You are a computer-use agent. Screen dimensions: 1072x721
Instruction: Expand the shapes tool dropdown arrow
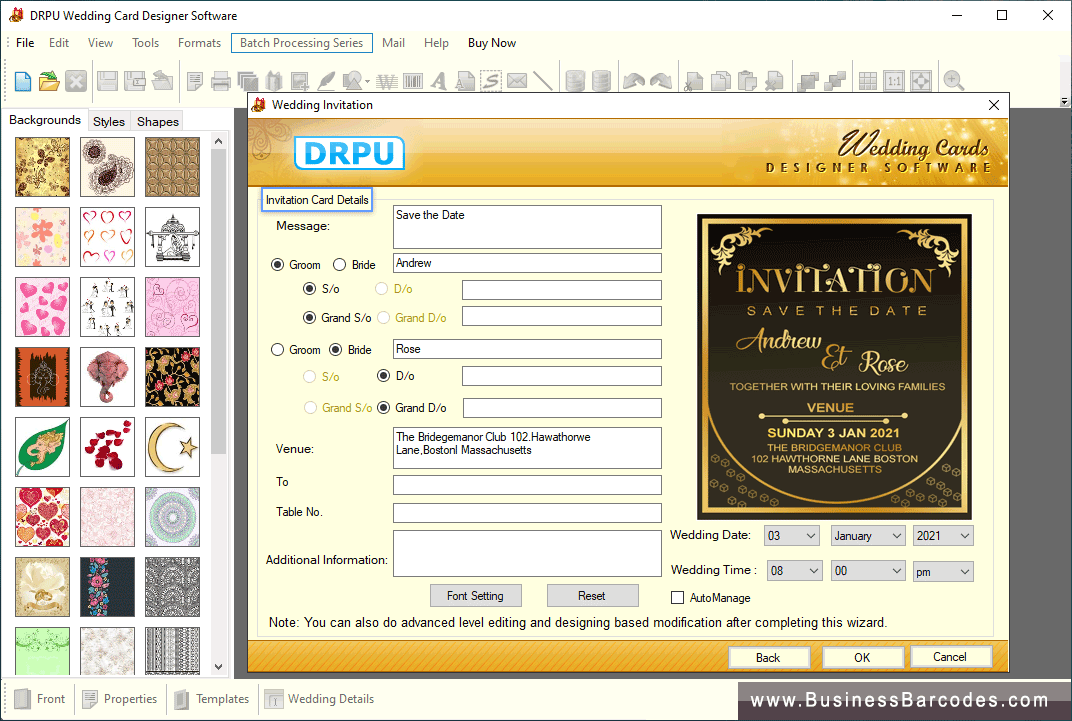(368, 82)
